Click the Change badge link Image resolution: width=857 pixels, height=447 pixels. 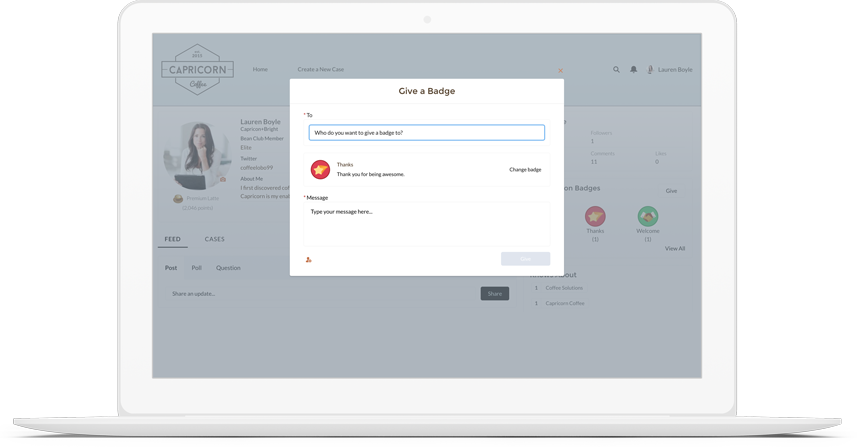525,170
